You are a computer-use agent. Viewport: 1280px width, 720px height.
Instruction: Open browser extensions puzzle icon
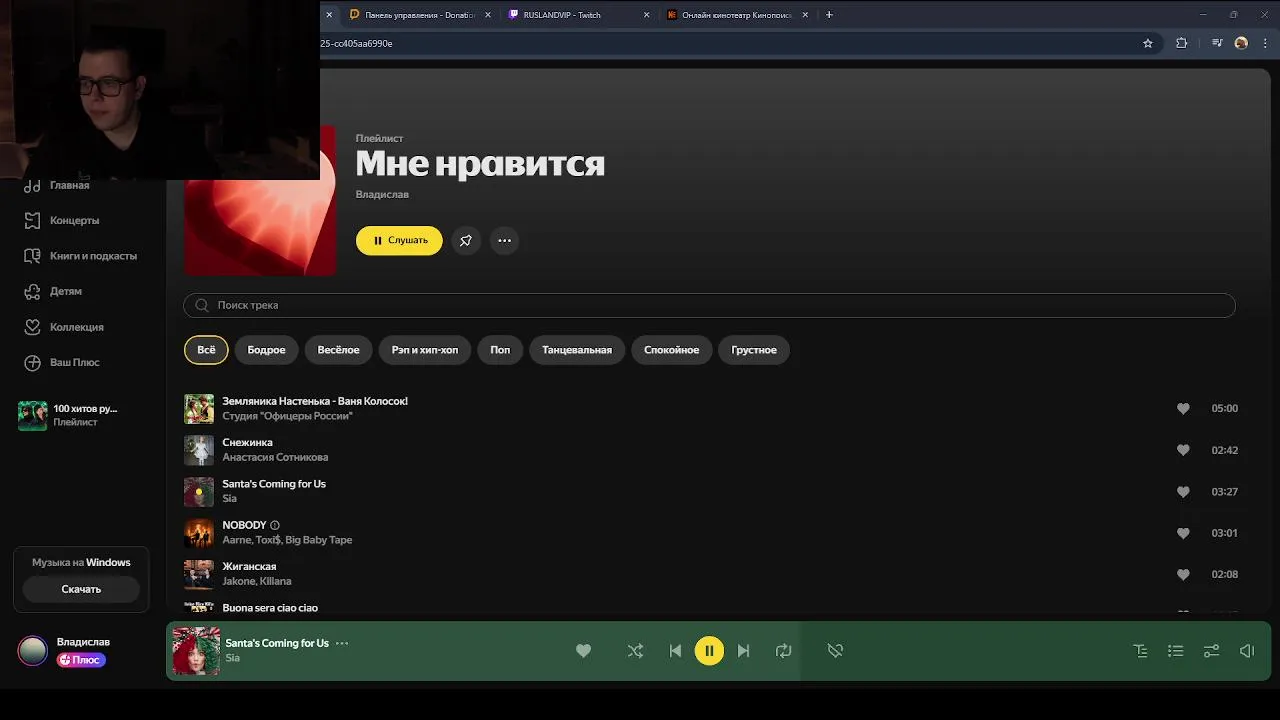tap(1182, 43)
